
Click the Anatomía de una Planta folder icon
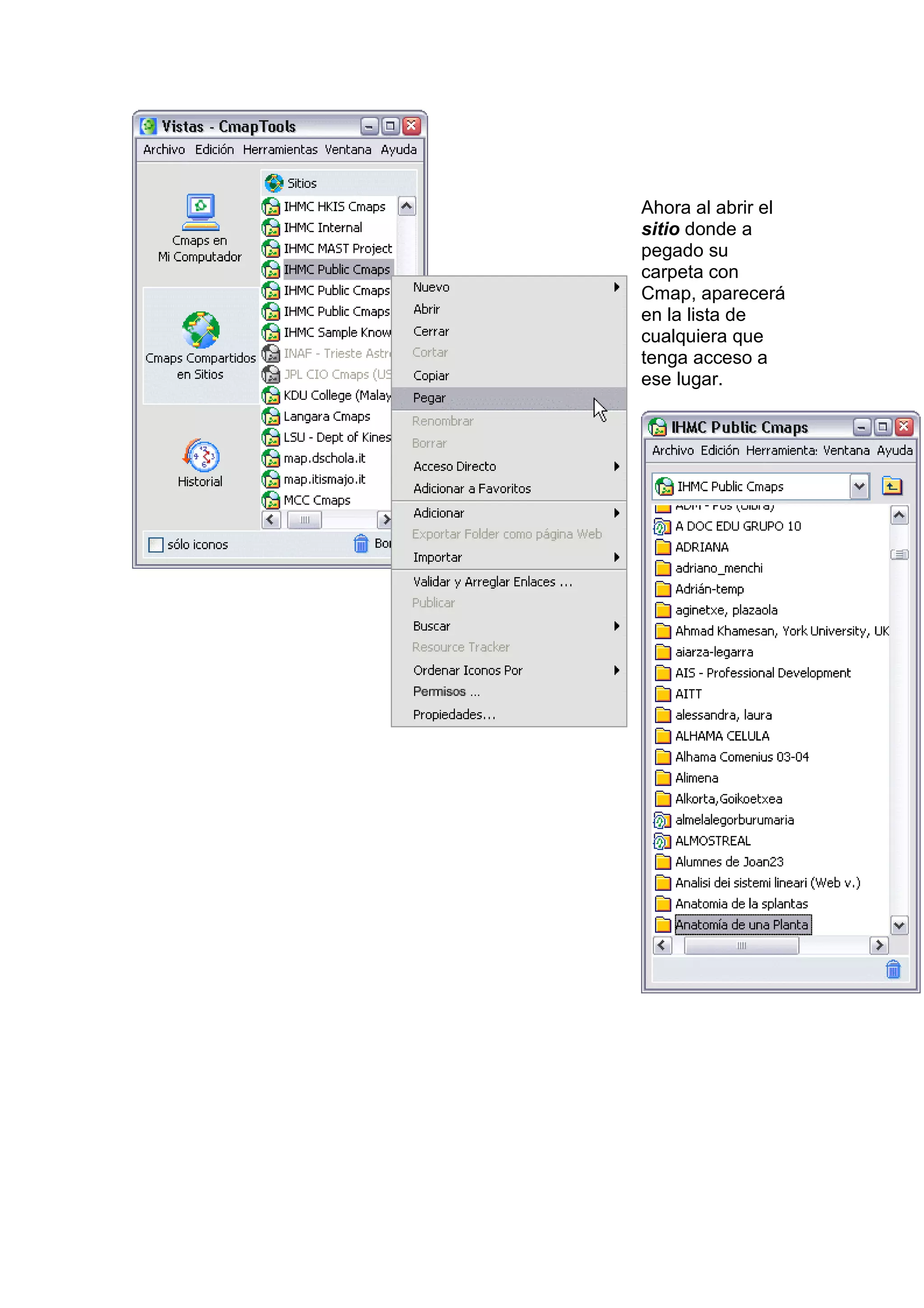[663, 925]
